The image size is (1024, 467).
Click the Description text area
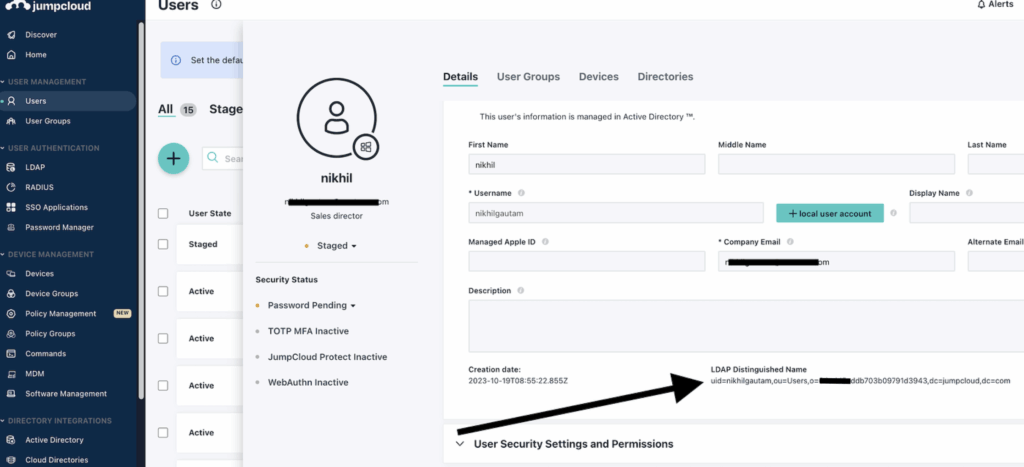[x=746, y=327]
